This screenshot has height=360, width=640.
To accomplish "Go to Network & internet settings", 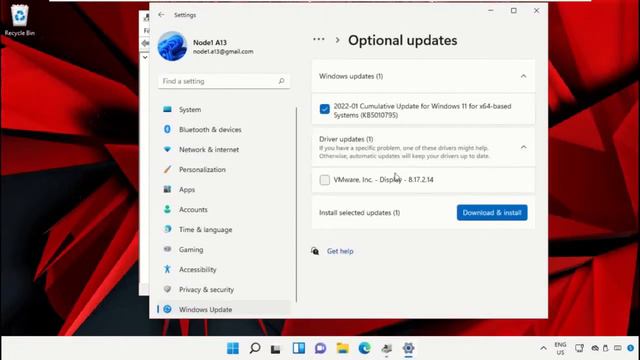I will [224, 149].
